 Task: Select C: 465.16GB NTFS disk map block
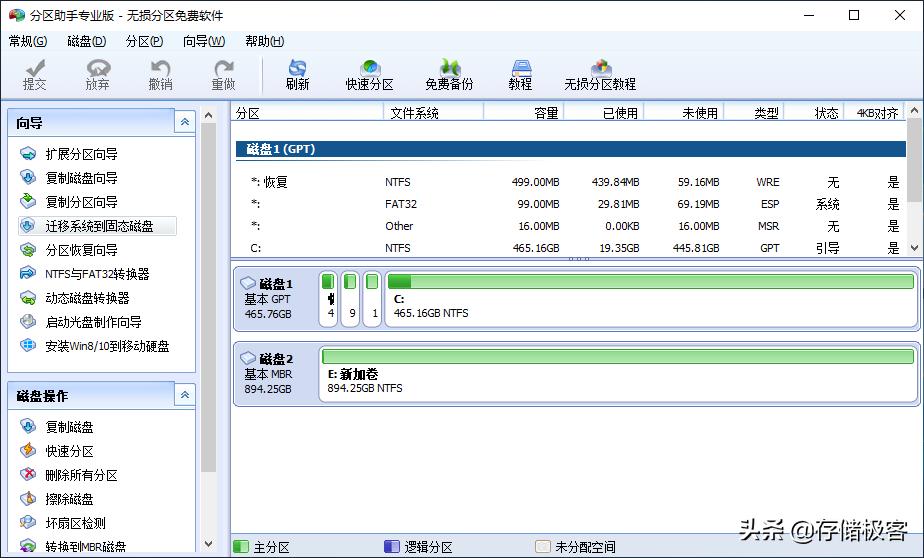[651, 299]
